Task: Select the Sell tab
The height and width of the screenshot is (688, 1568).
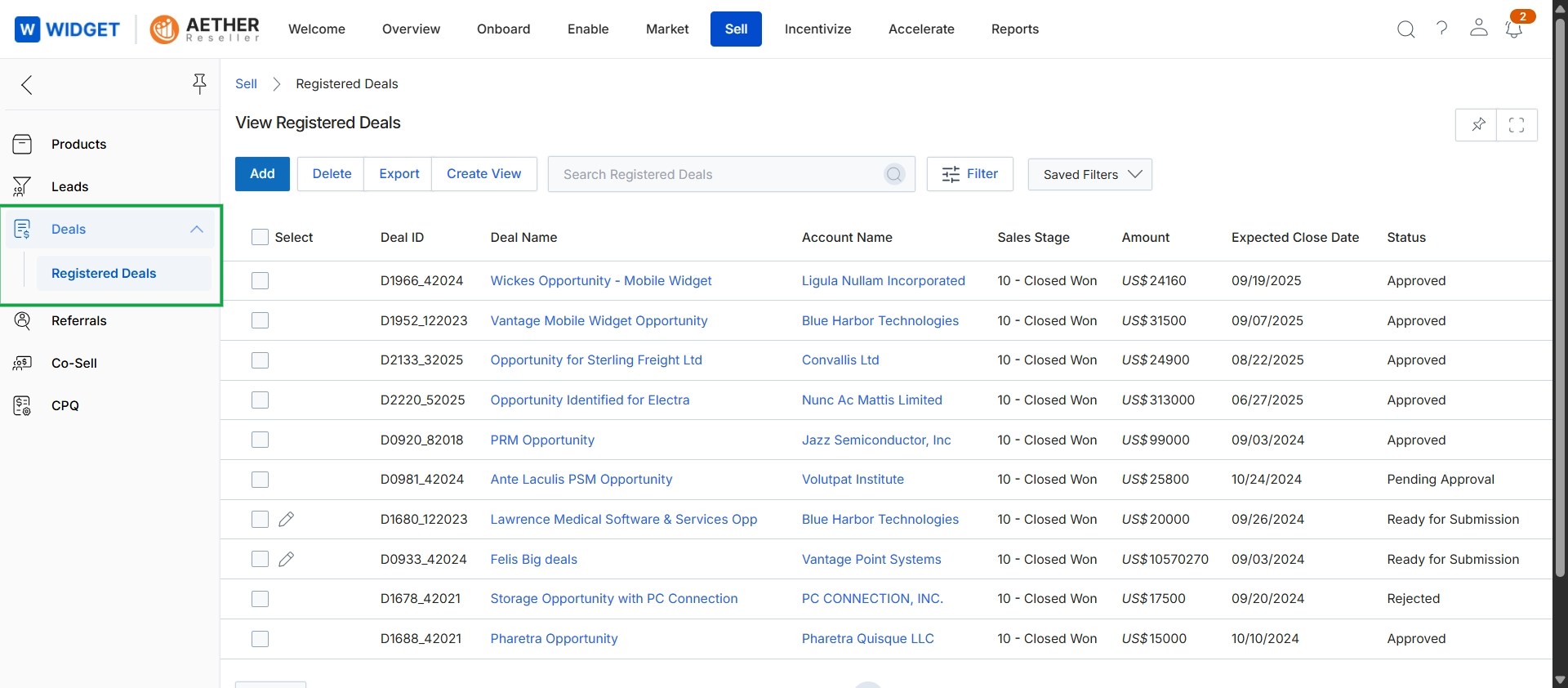Action: [736, 29]
